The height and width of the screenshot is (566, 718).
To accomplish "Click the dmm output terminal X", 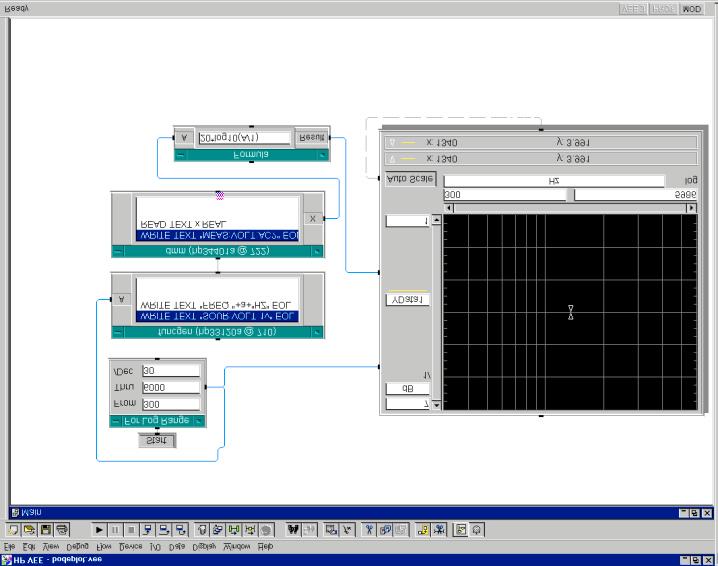I will (313, 218).
